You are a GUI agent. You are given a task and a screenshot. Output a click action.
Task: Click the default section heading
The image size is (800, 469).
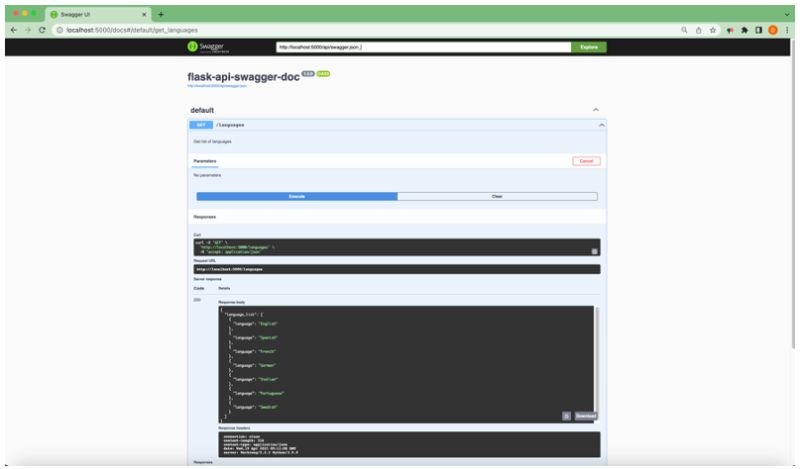click(x=202, y=110)
